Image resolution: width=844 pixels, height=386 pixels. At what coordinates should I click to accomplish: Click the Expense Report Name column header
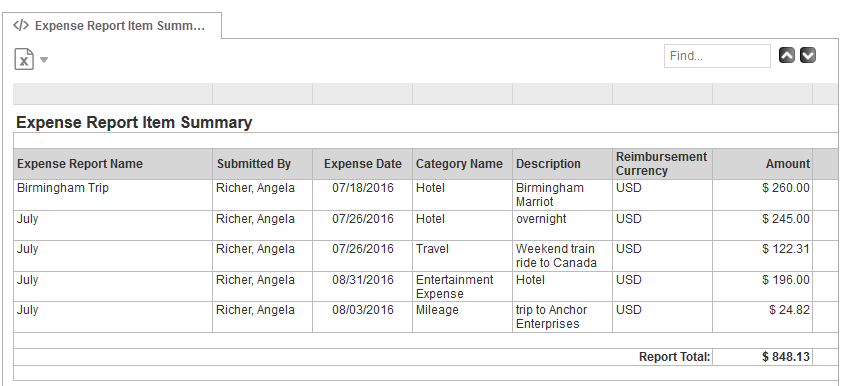(80, 164)
